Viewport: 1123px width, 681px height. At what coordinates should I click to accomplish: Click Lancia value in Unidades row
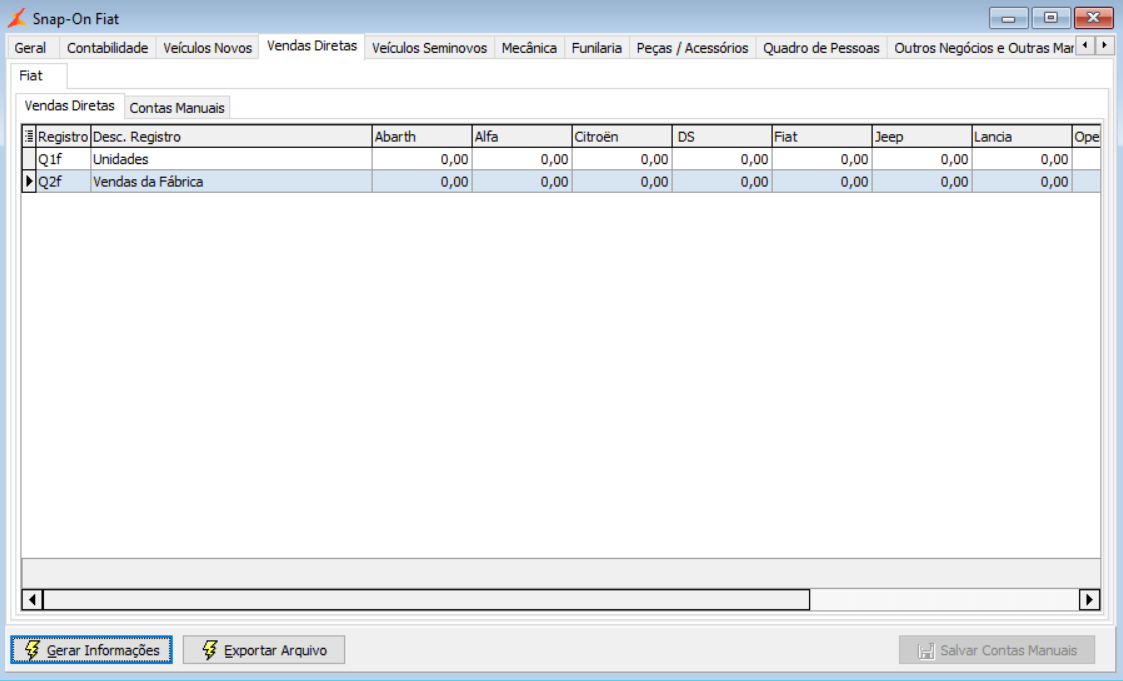(1022, 159)
